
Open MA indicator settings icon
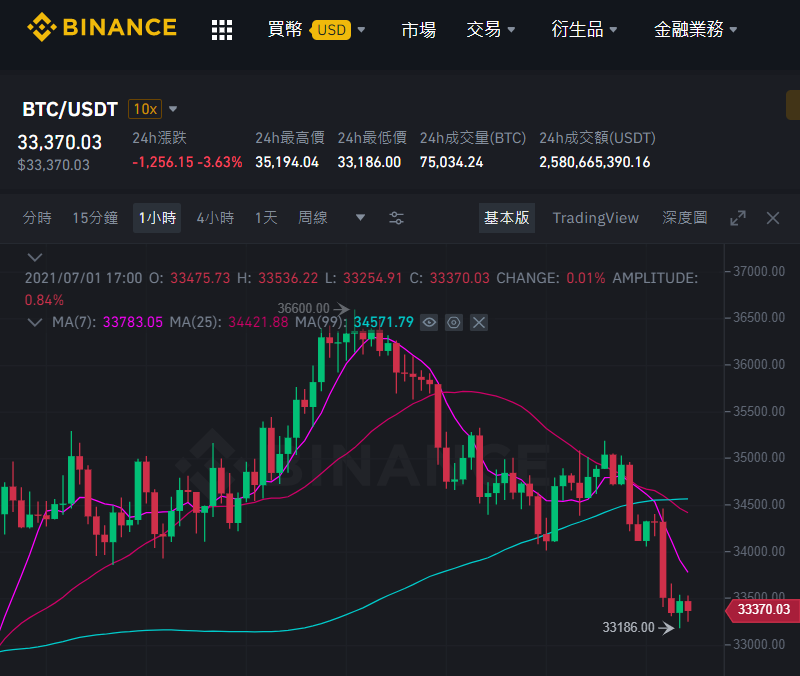click(x=454, y=322)
